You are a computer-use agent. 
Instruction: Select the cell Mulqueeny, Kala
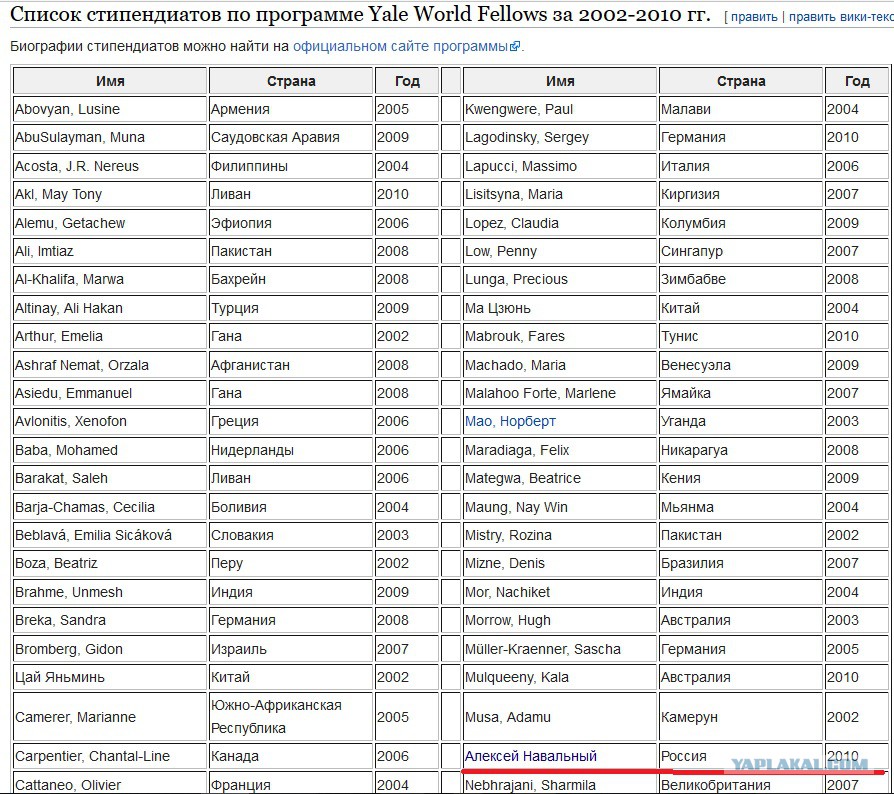[x=560, y=677]
